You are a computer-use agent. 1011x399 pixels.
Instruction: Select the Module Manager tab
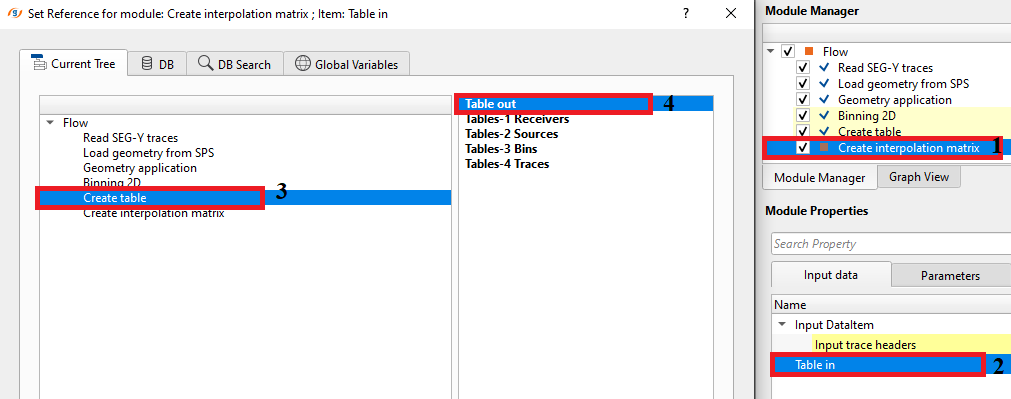820,177
